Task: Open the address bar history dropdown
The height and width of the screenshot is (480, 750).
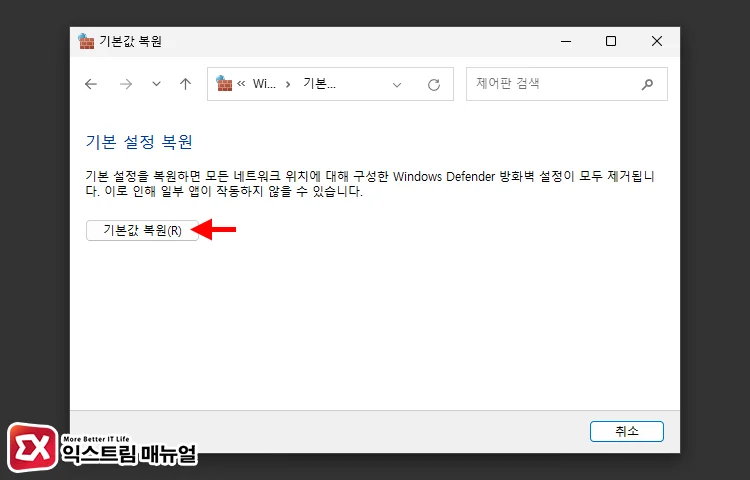Action: [397, 85]
